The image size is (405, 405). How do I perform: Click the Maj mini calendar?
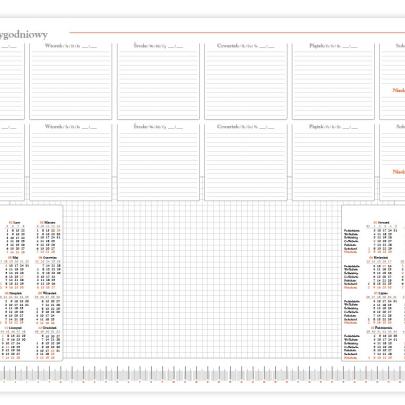(15, 273)
